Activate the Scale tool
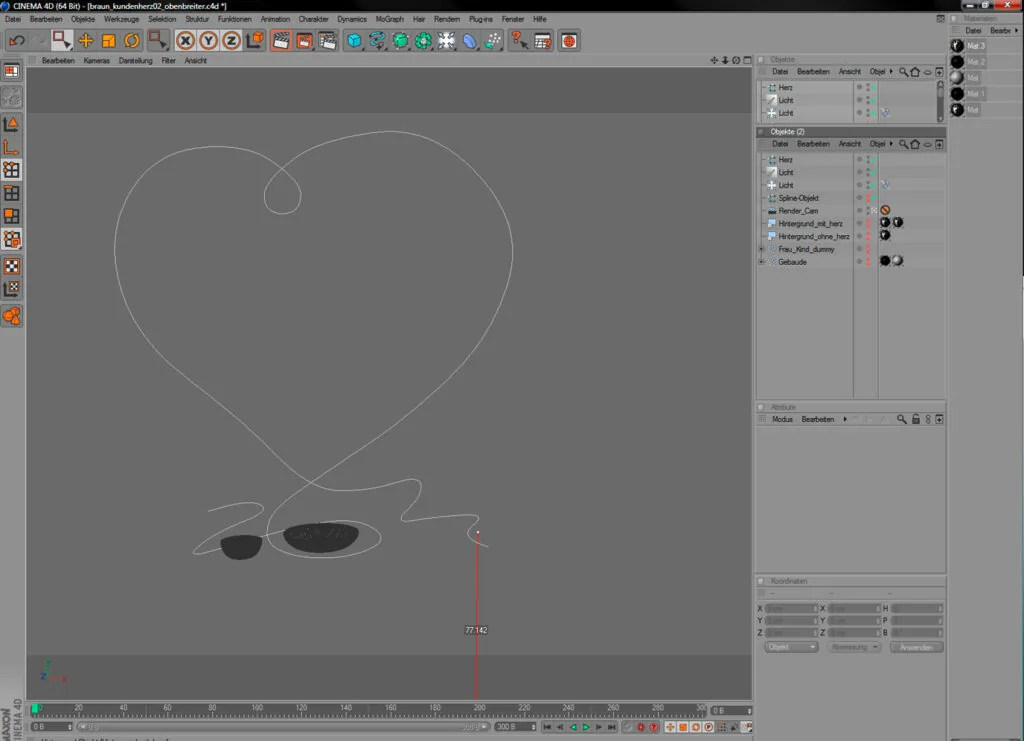The image size is (1024, 741). point(108,41)
